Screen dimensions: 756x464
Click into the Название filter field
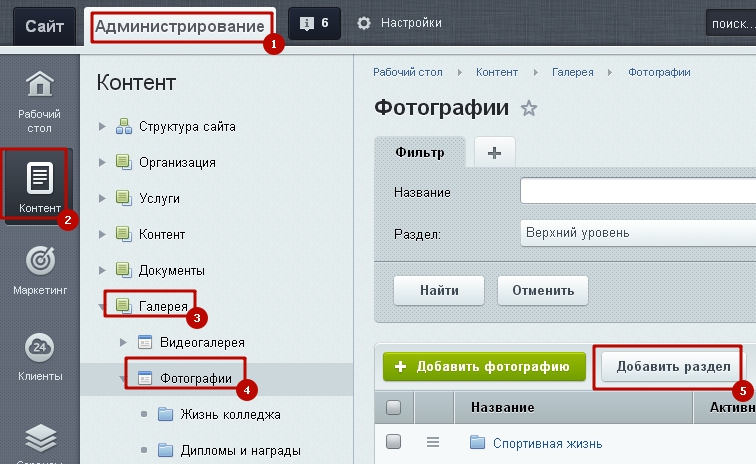pyautogui.click(x=637, y=191)
